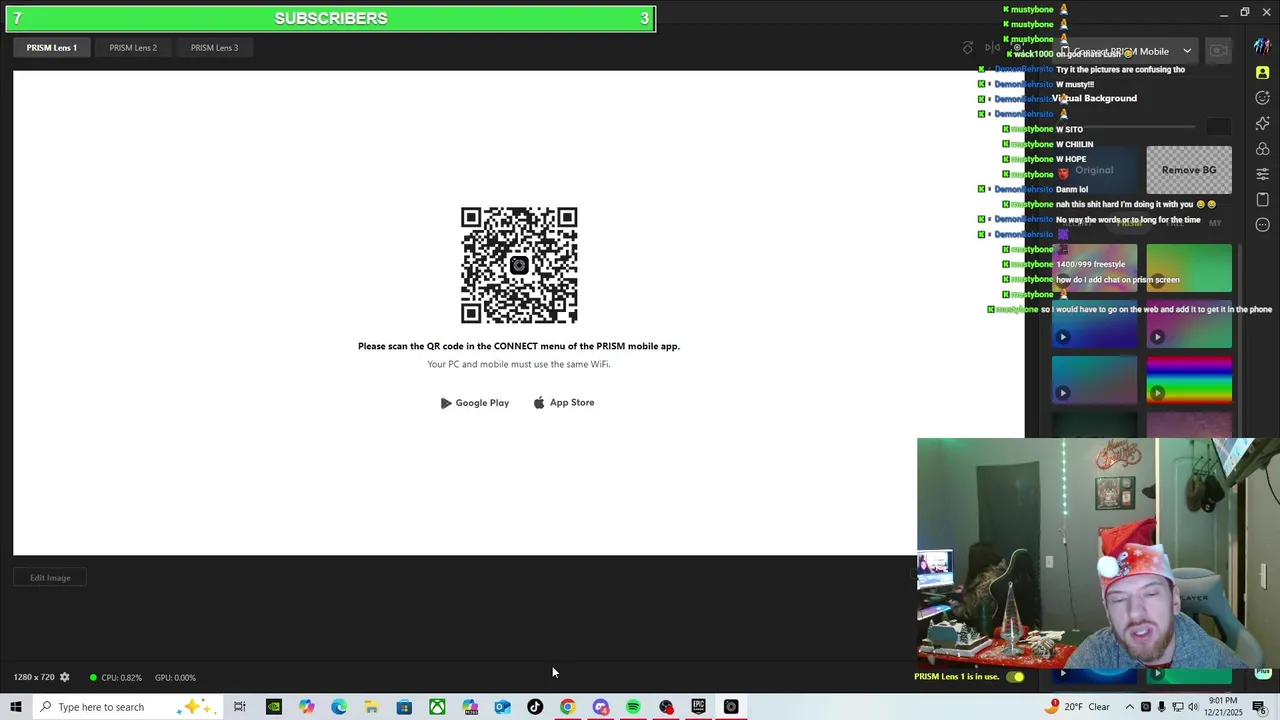The image size is (1280, 720).
Task: Open Epic Games Launcher from the taskbar
Action: click(x=699, y=707)
